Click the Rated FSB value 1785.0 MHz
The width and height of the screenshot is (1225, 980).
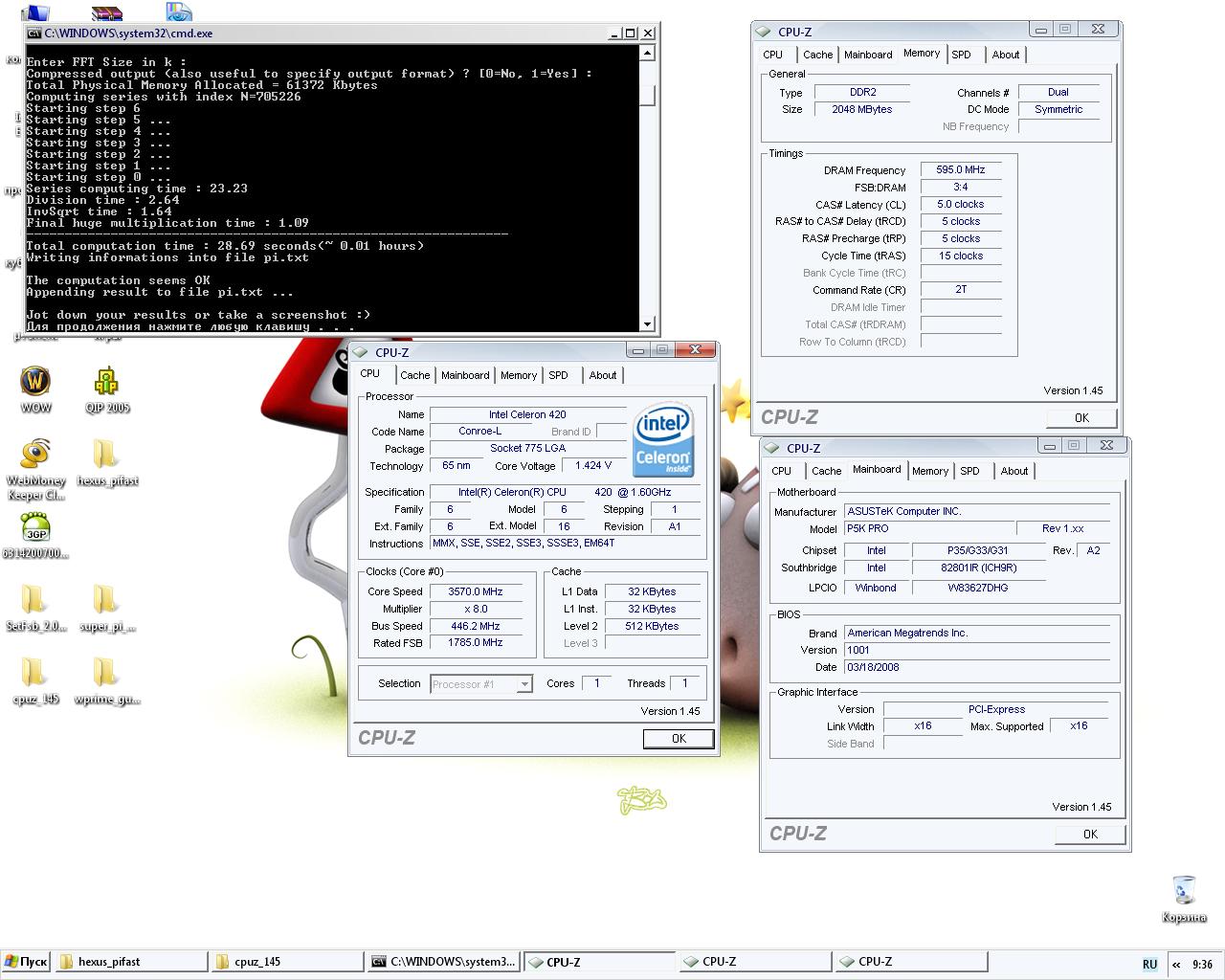[476, 643]
